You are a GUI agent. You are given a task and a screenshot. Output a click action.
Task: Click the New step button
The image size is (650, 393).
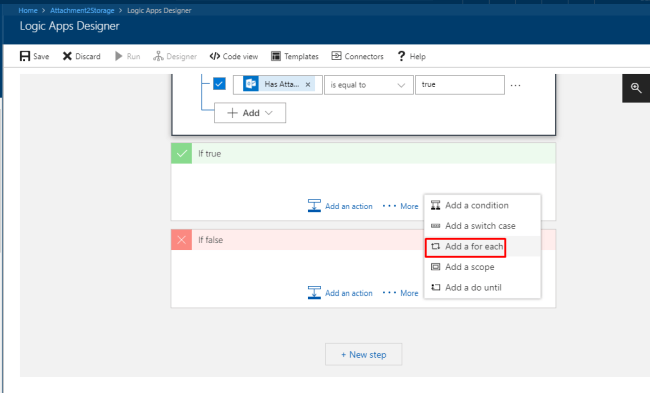coord(364,354)
